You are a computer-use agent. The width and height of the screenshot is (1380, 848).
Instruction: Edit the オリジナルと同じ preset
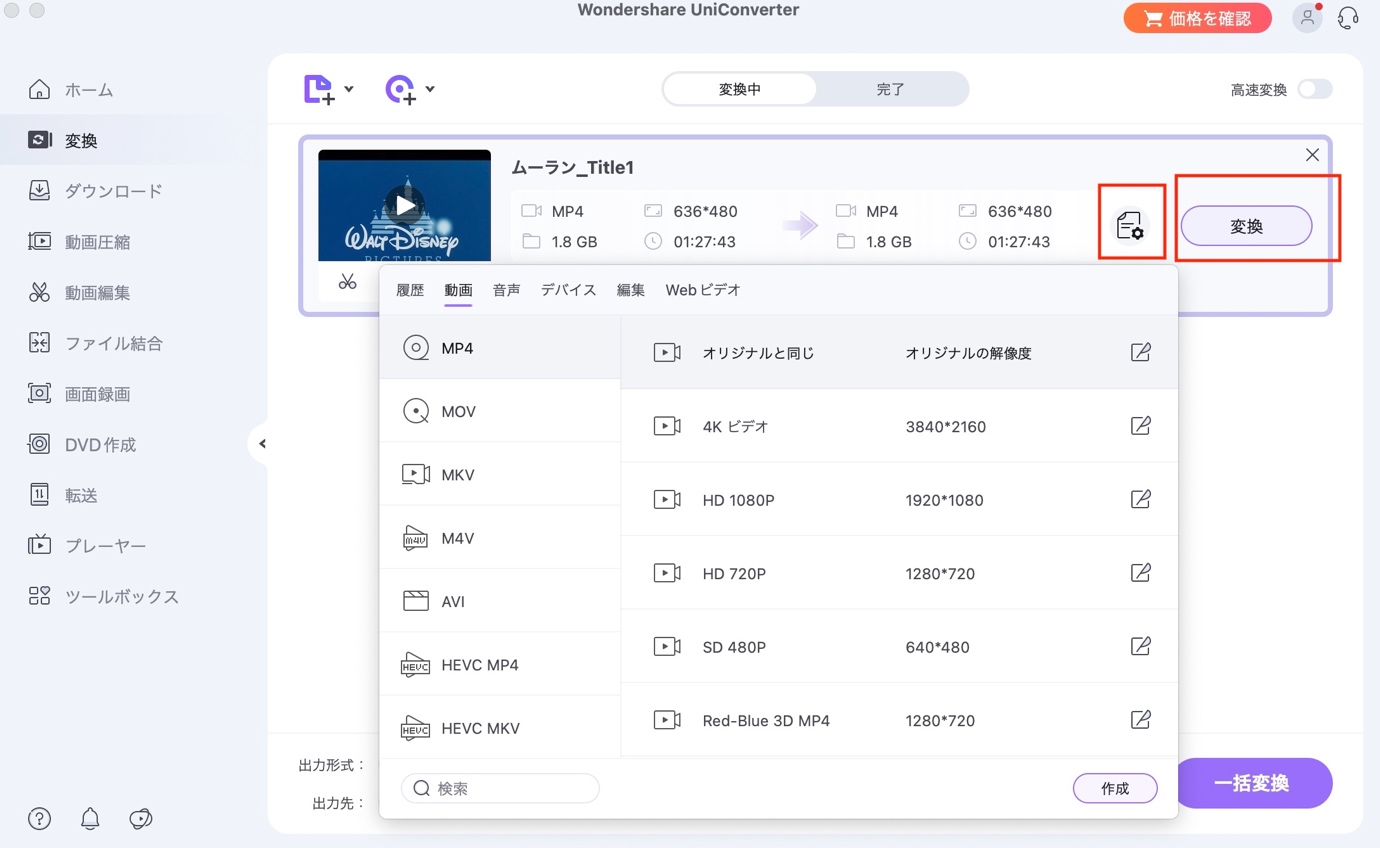pyautogui.click(x=1140, y=352)
